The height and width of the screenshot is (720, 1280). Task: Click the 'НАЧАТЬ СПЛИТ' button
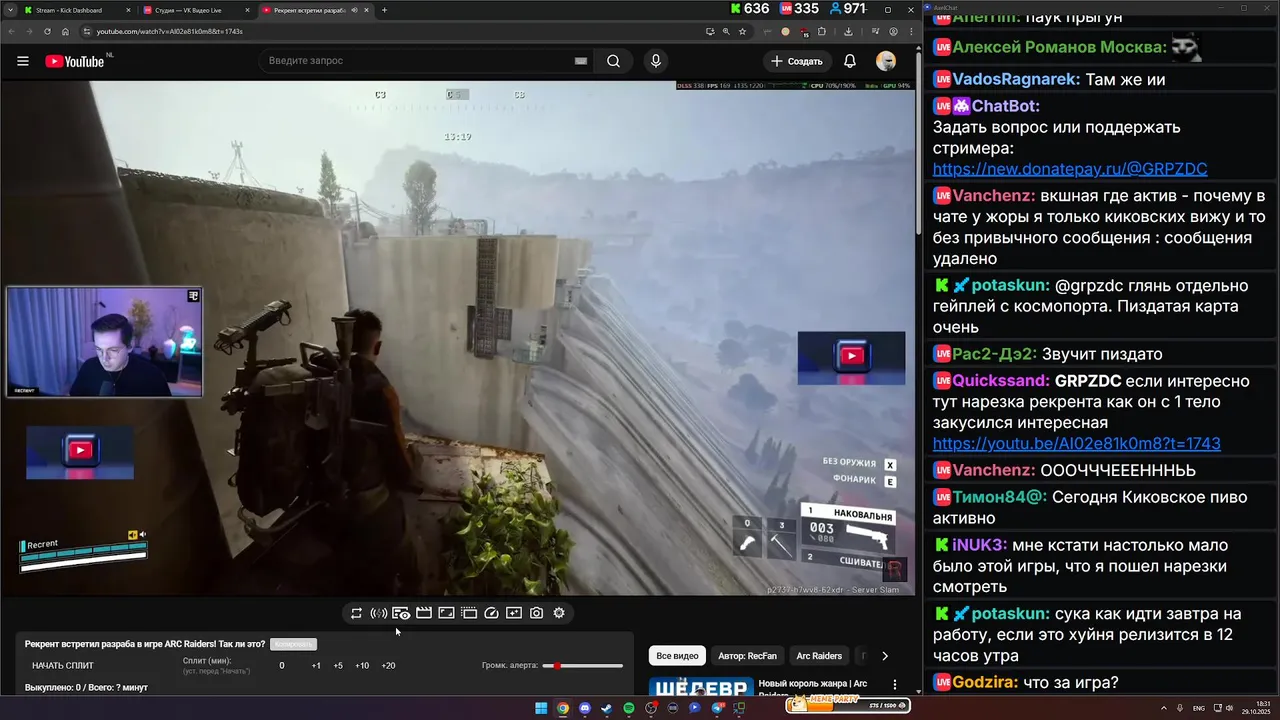click(x=63, y=666)
